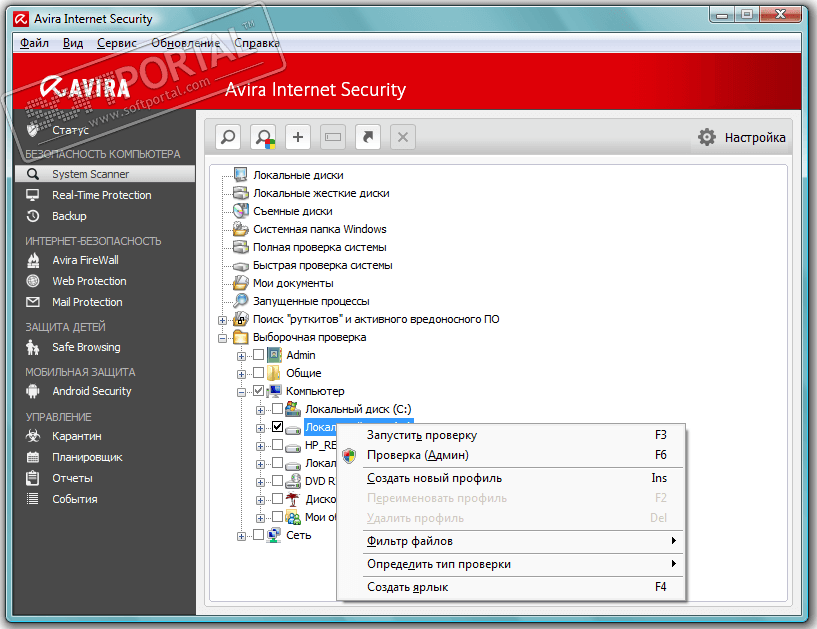Select Локальные жесткие диски profile
This screenshot has width=817, height=629.
(x=321, y=193)
